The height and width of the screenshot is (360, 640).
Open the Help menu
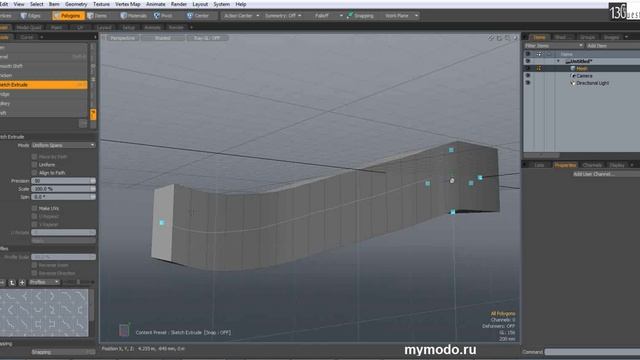tap(241, 4)
